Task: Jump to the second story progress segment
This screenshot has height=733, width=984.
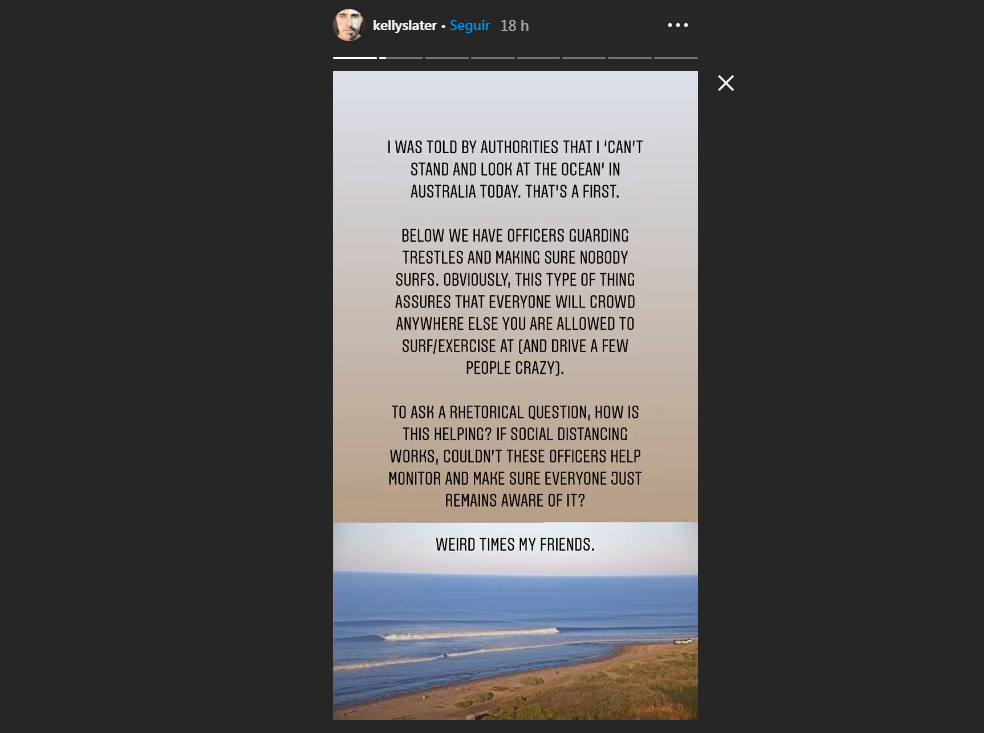Action: coord(401,58)
